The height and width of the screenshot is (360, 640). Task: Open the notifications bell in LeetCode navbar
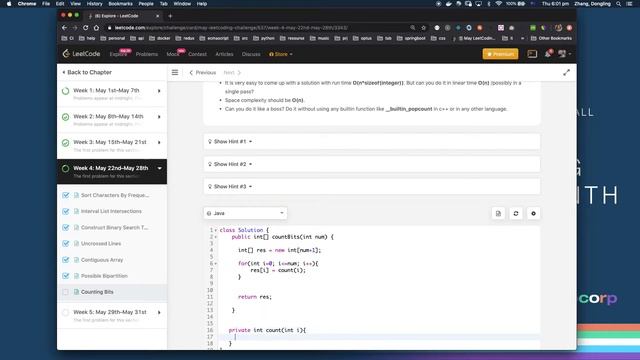click(548, 54)
